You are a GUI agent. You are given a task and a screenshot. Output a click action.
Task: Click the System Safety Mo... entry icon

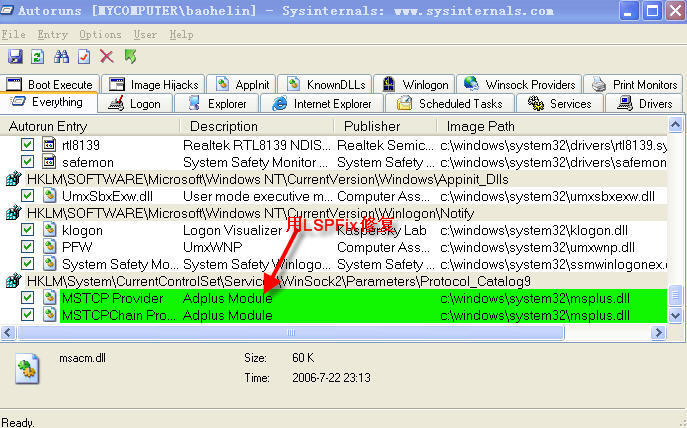click(50, 264)
